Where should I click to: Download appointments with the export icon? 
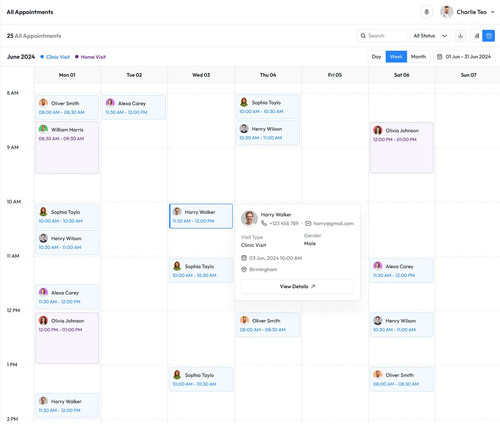(x=460, y=36)
